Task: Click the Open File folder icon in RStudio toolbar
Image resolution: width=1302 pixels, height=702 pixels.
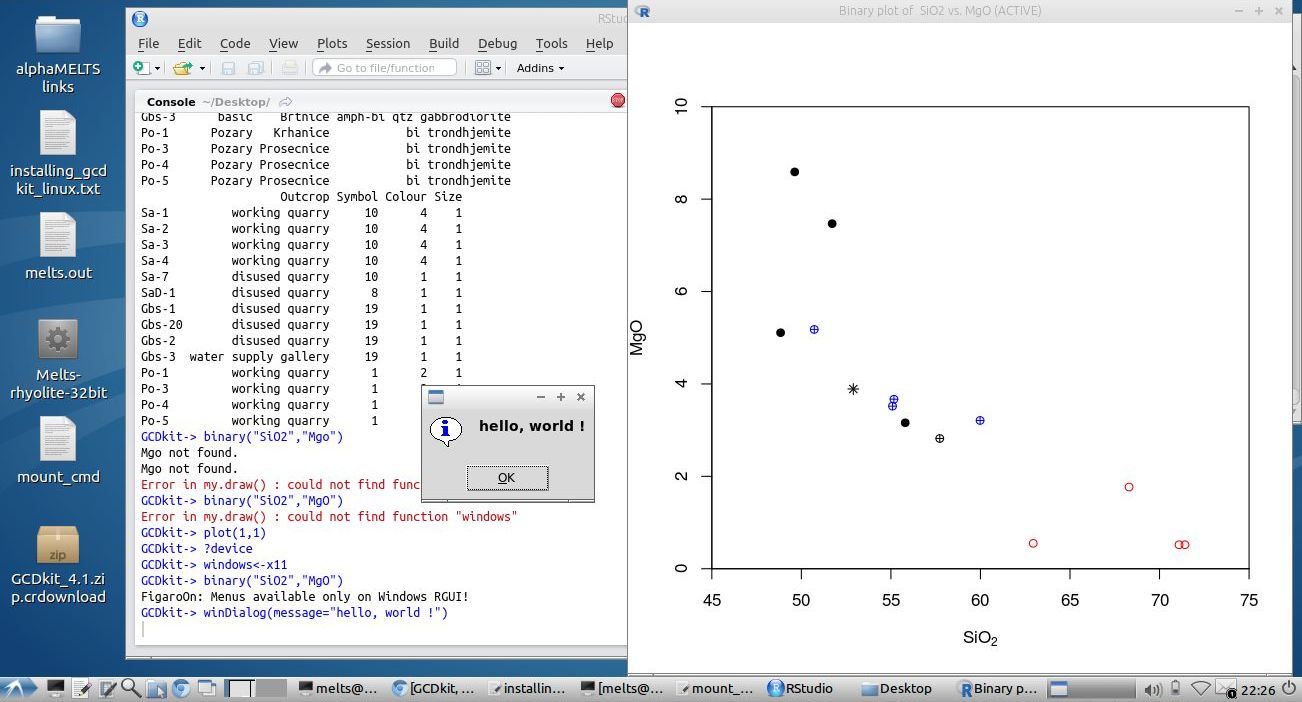Action: pos(180,68)
